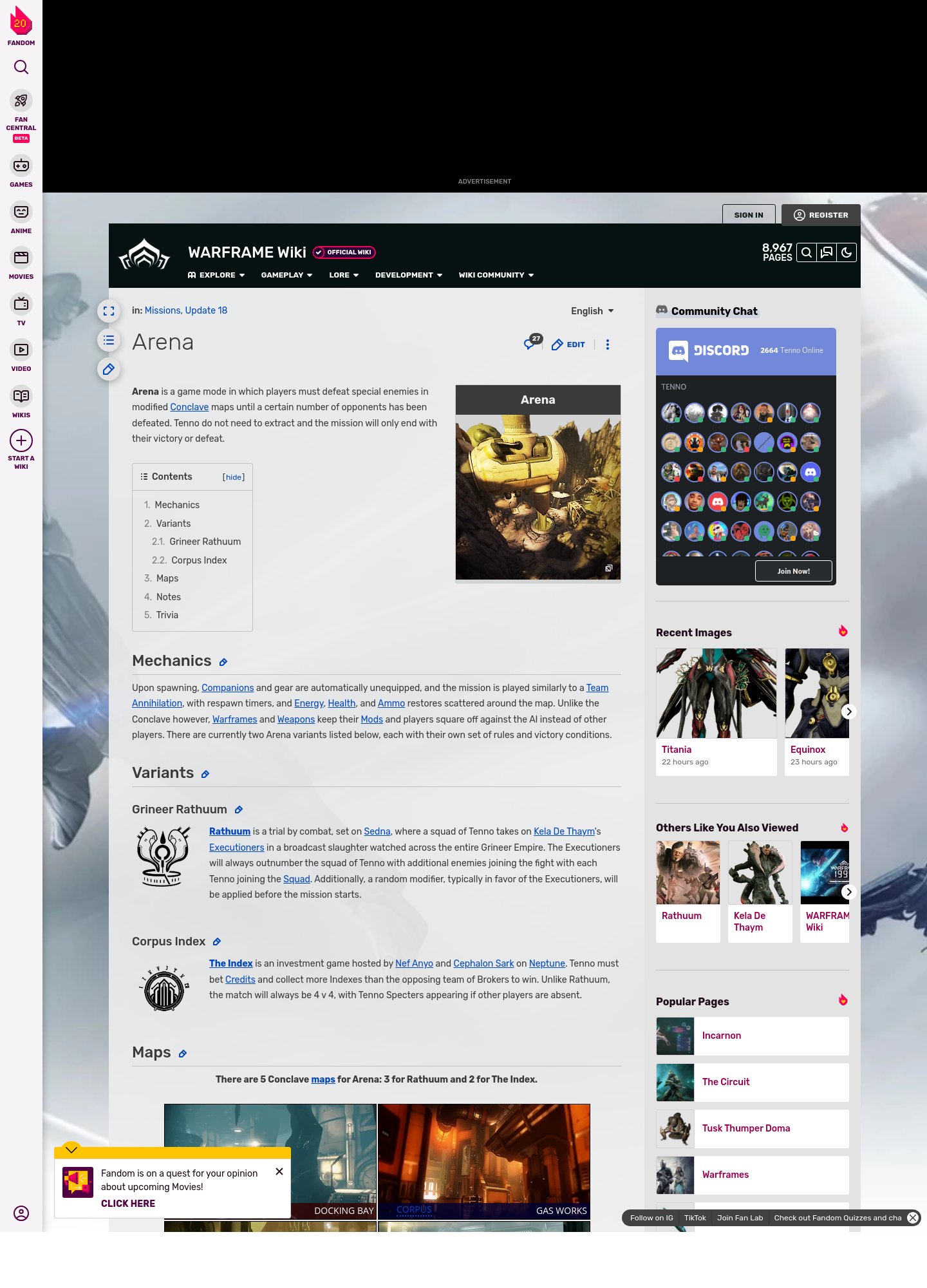Click TikTok in bottom bar
The width and height of the screenshot is (927, 1288).
[x=695, y=1218]
